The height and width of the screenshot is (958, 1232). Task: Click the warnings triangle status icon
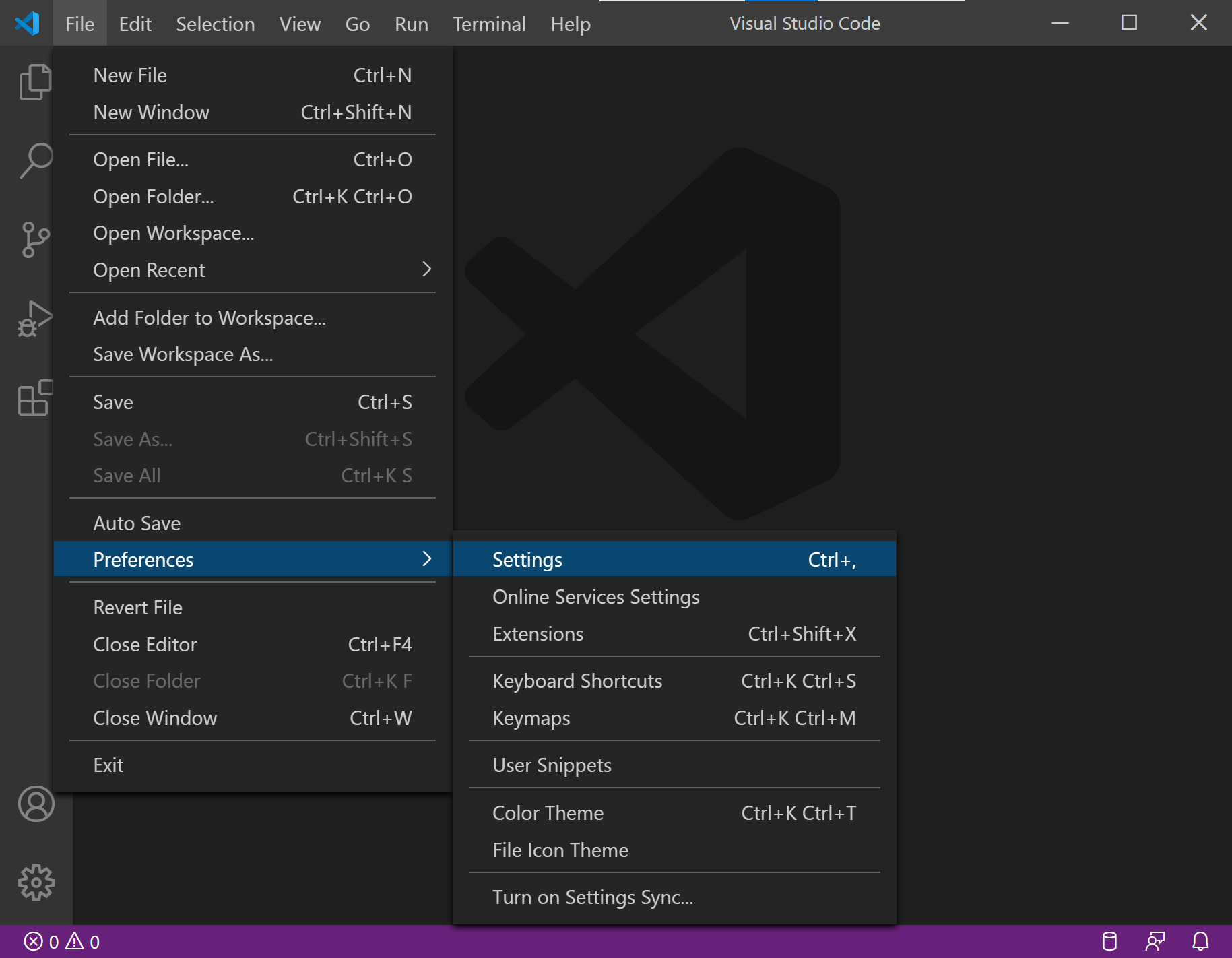(x=75, y=941)
